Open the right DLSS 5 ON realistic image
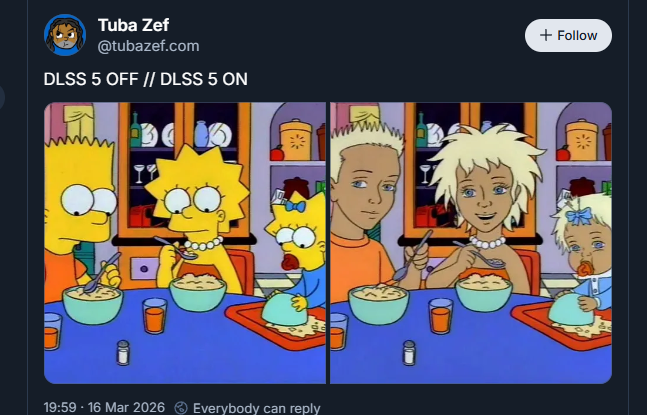 471,243
